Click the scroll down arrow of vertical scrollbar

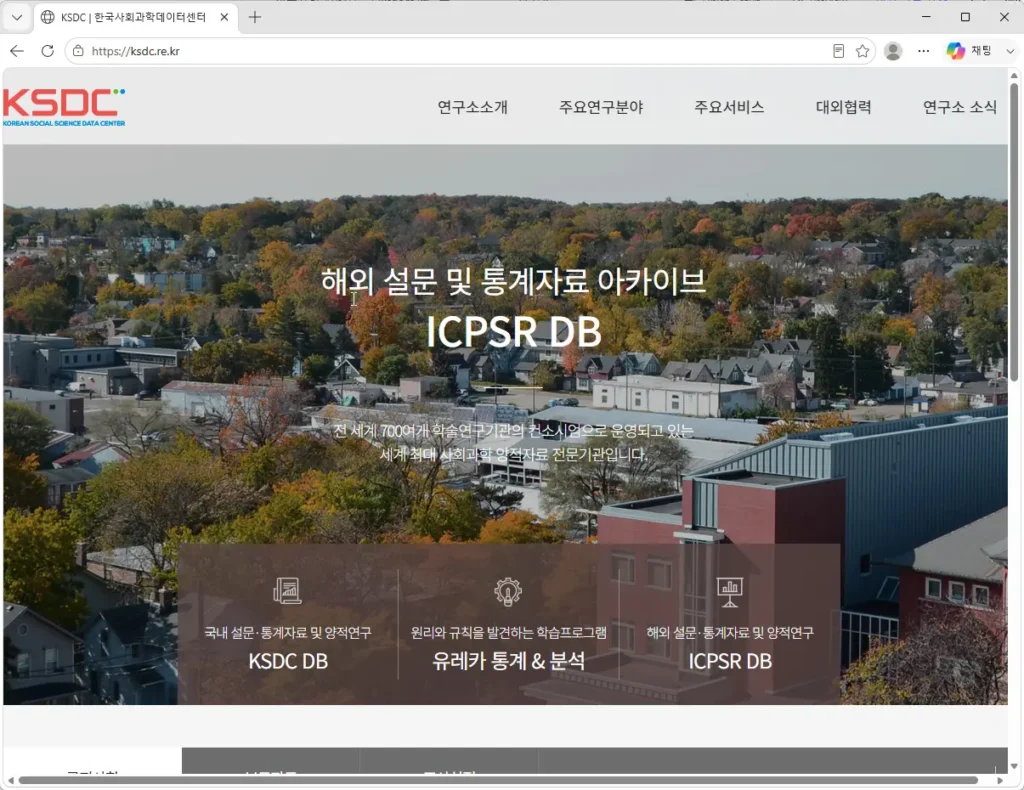pos(1014,766)
